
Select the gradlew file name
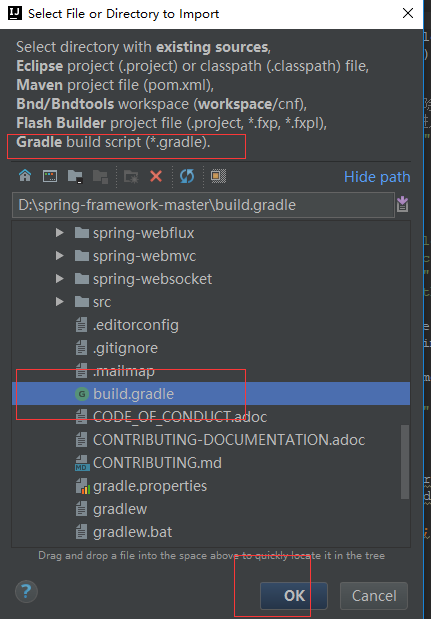(x=120, y=509)
